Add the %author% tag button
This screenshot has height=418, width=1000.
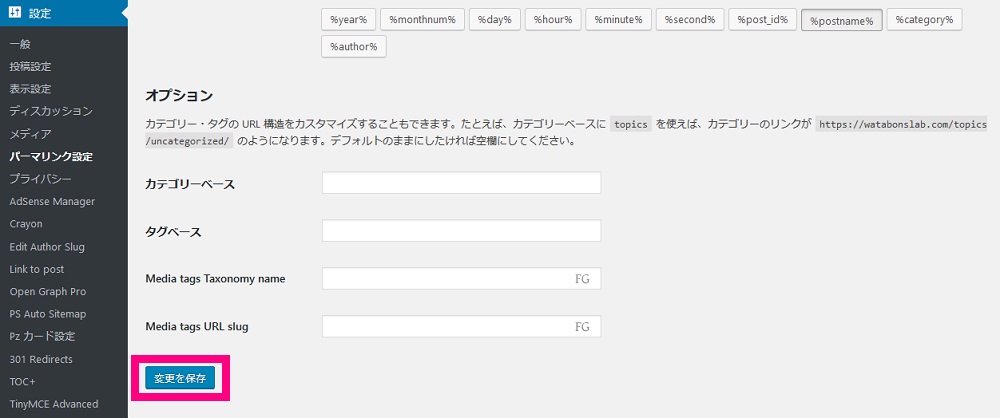click(353, 47)
